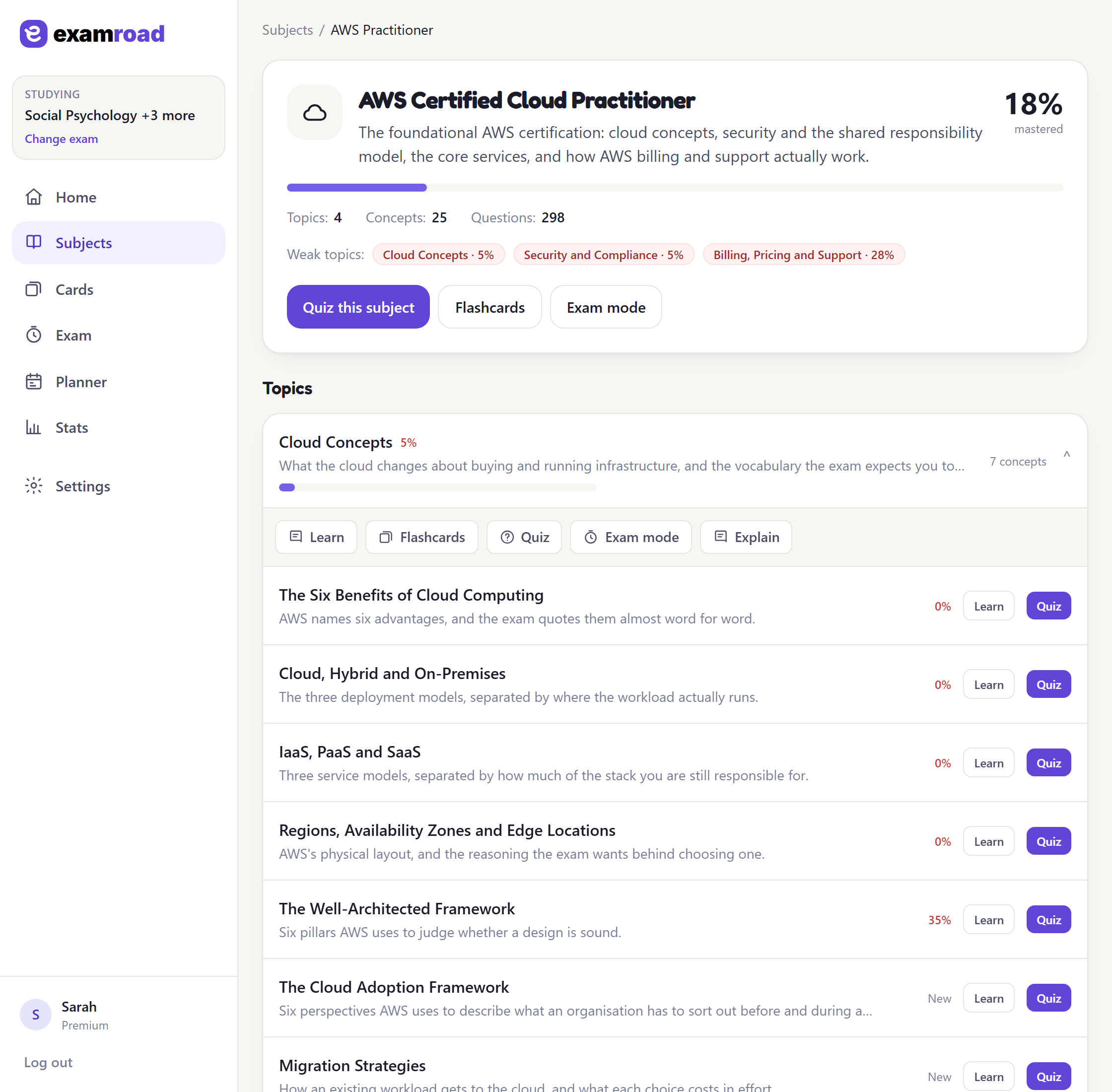Open Cards in the sidebar
Viewport: 1112px width, 1092px height.
(119, 289)
